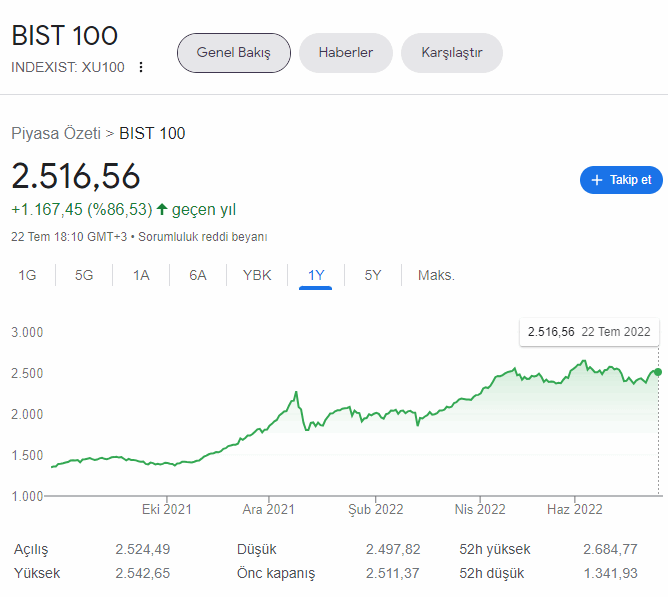Click the Ara 2021 axis label

(268, 509)
